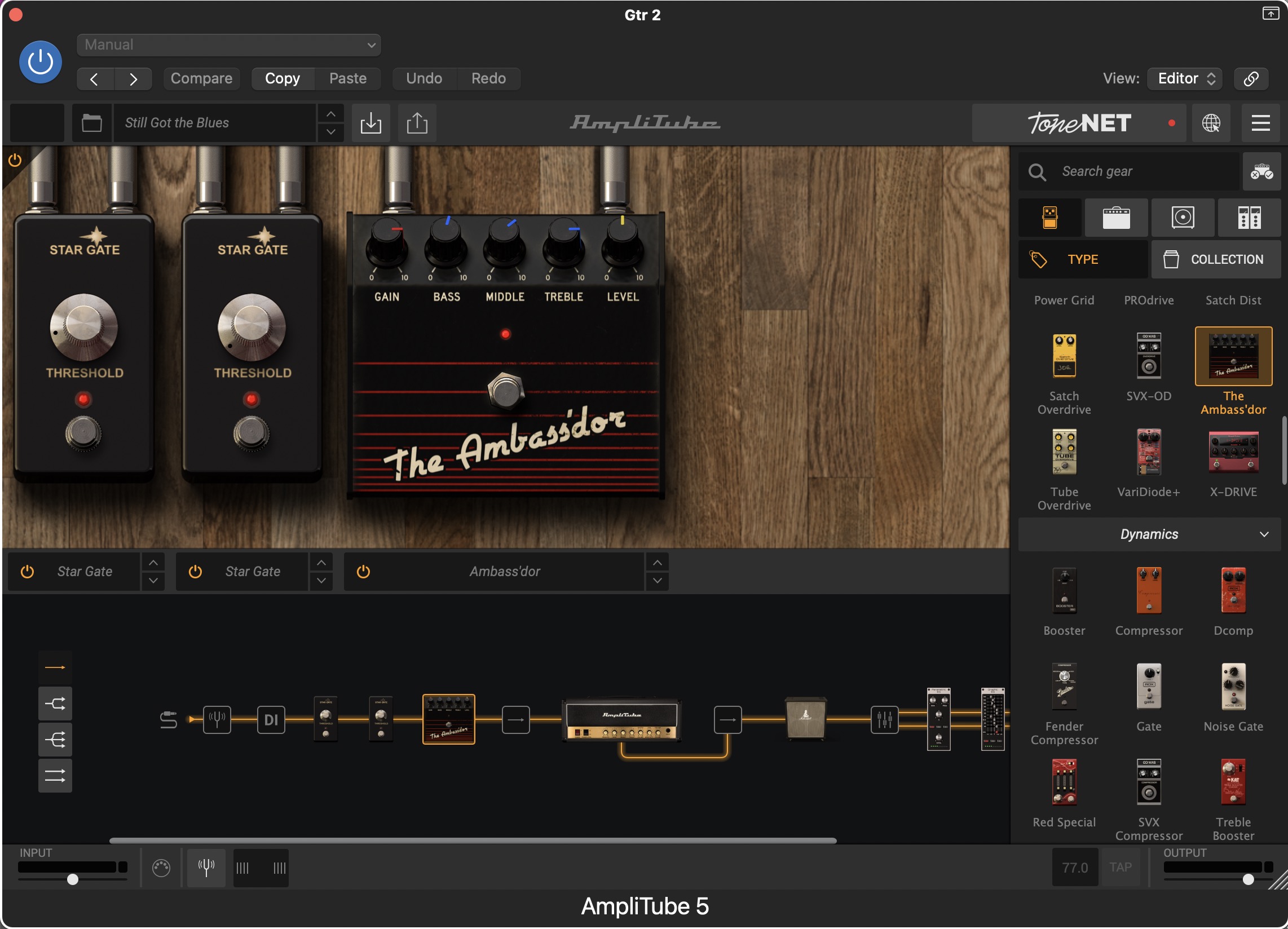Screen dimensions: 1288x929
Task: Choose the VariDiode+ pedal
Action: [x=1148, y=453]
